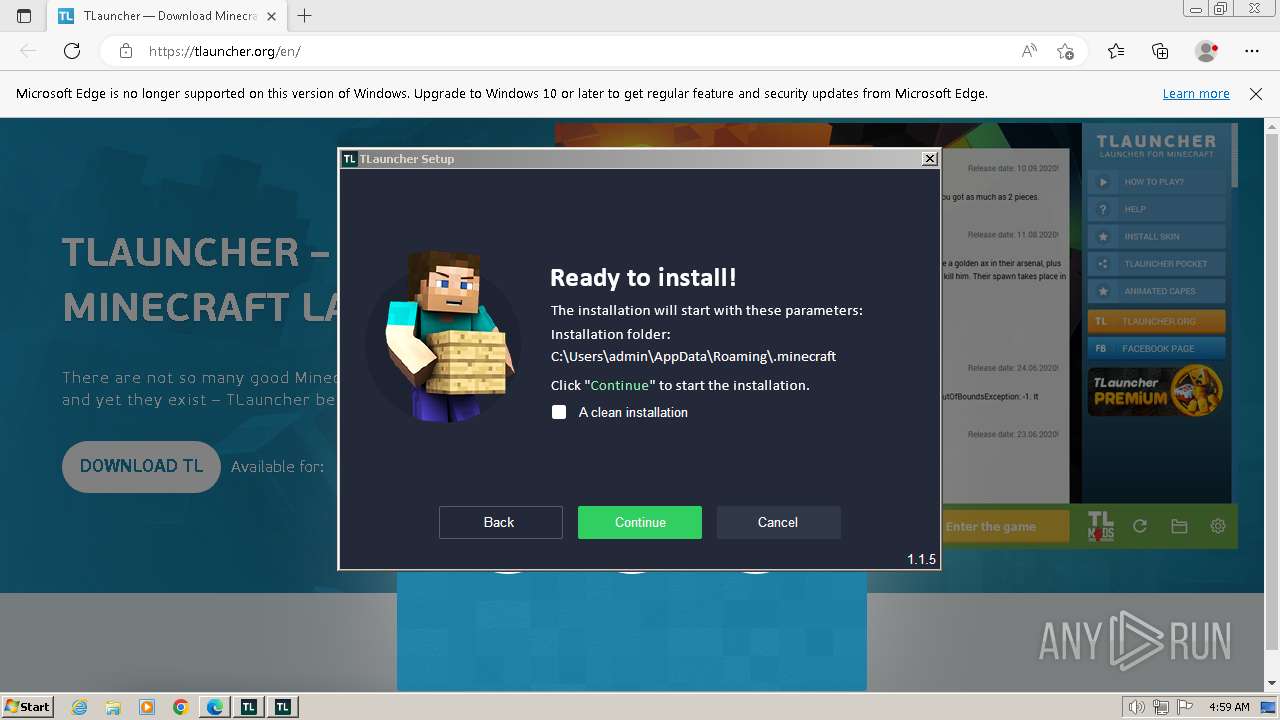Screen dimensions: 1280x720
Task: Open the Learn more link
Action: tap(1196, 93)
